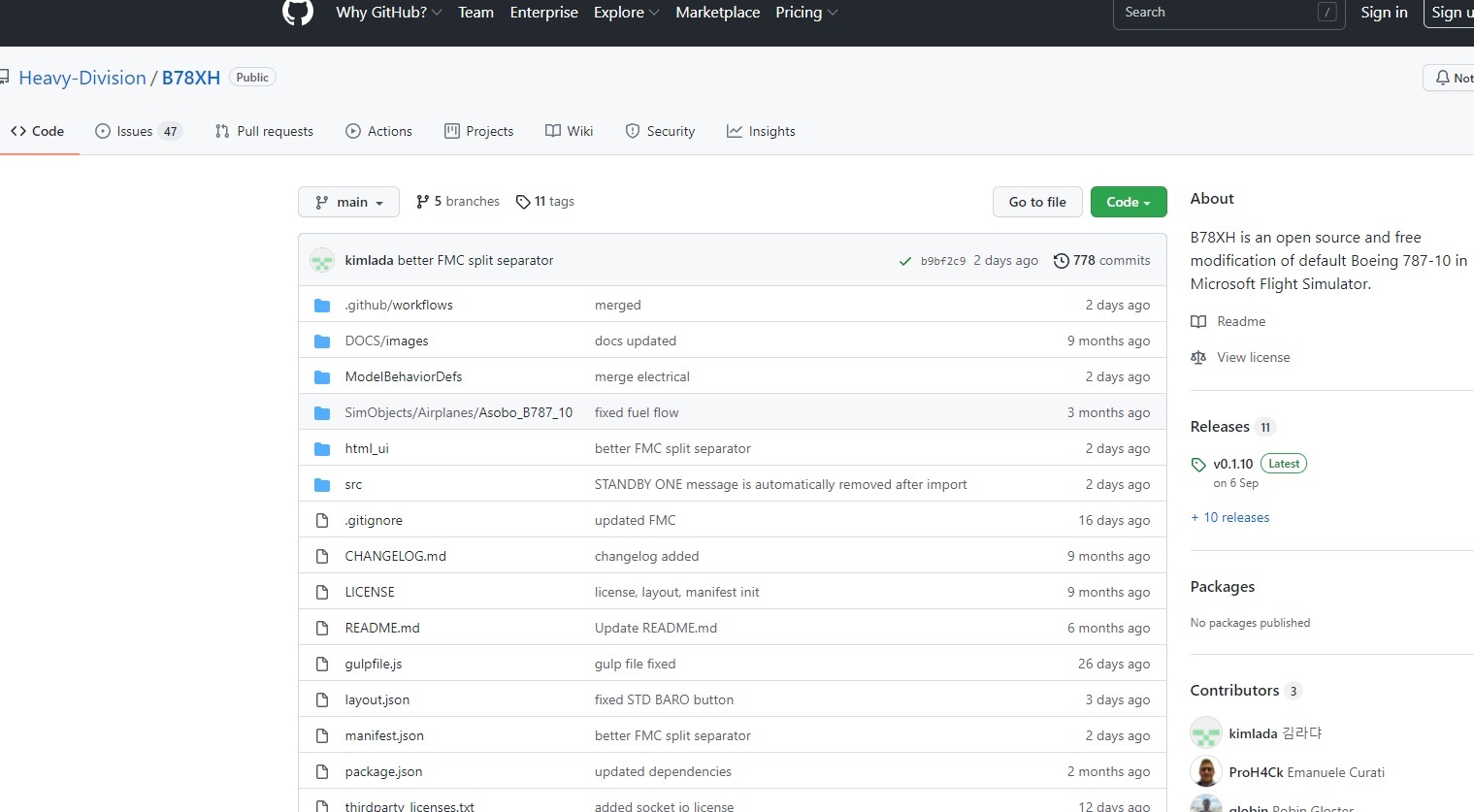Screen dimensions: 1474x812
Task: Open the 'STANDBY ONE message' commit message
Action: [780, 485]
